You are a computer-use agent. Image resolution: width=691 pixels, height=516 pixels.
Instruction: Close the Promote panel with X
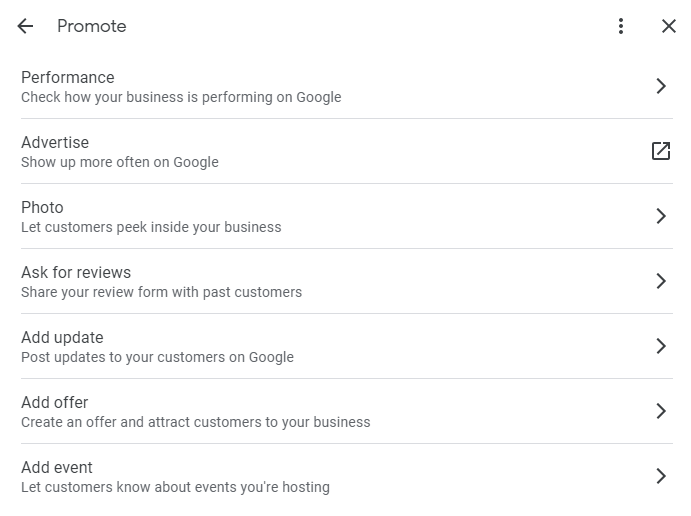click(669, 26)
